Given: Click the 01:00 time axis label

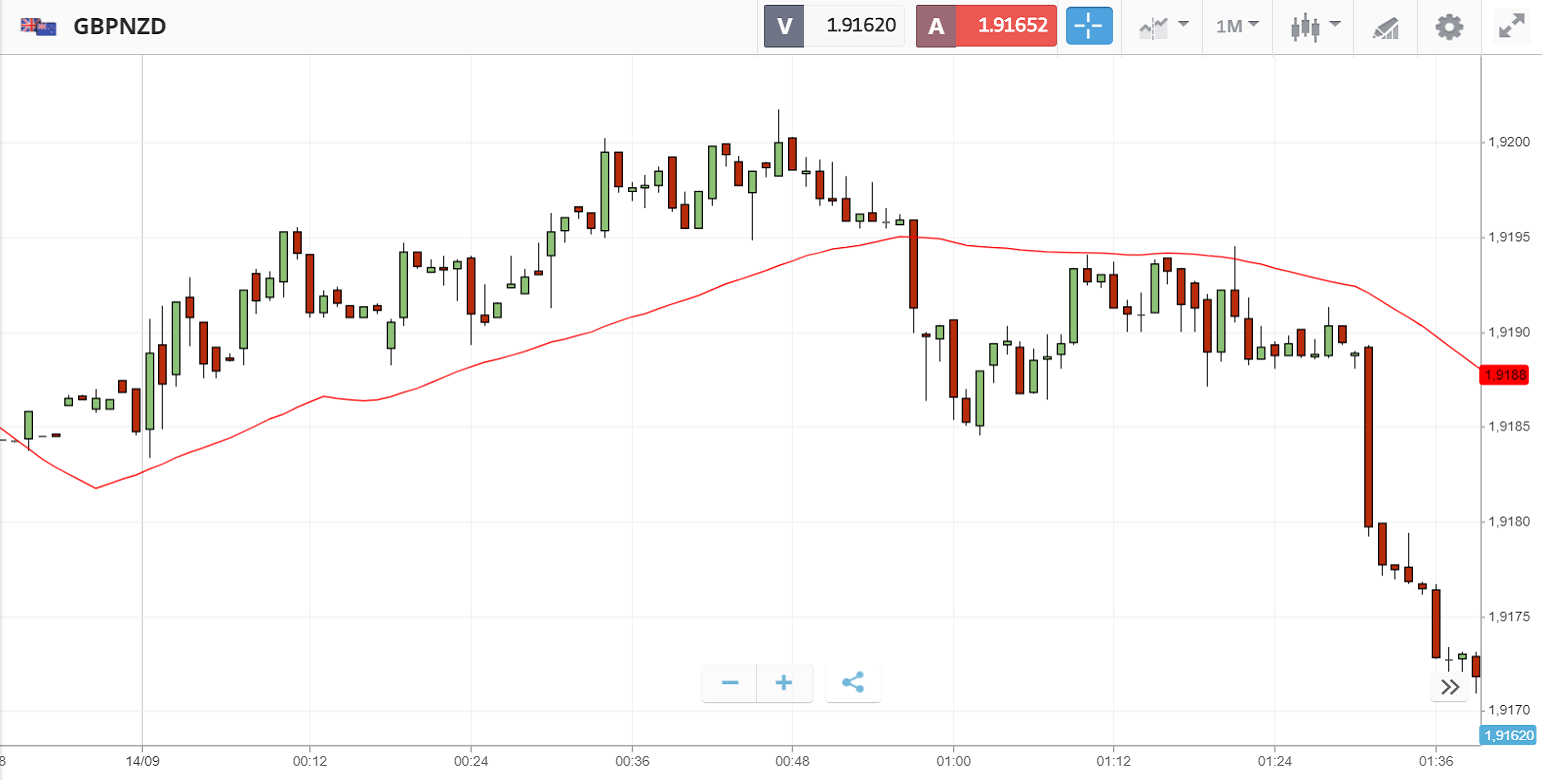Looking at the screenshot, I should click(953, 760).
